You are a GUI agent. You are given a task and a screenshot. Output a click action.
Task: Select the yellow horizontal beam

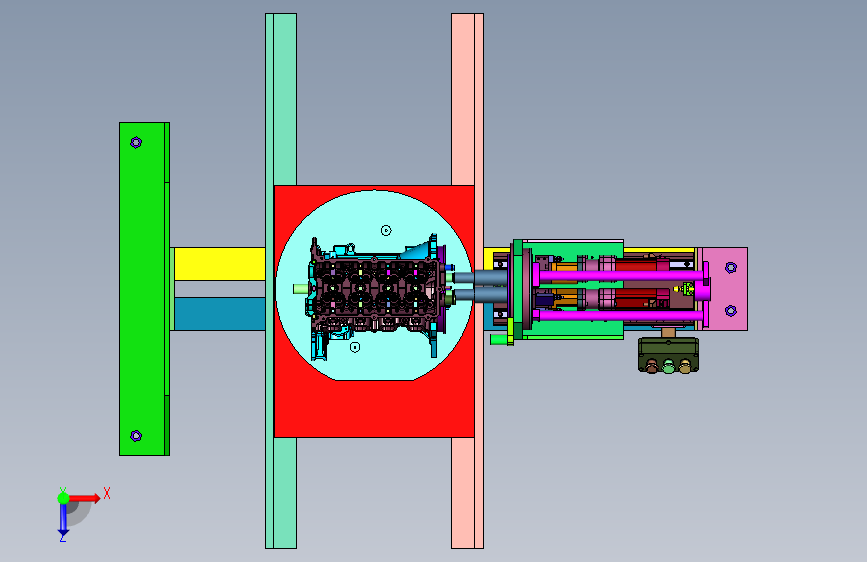click(220, 264)
